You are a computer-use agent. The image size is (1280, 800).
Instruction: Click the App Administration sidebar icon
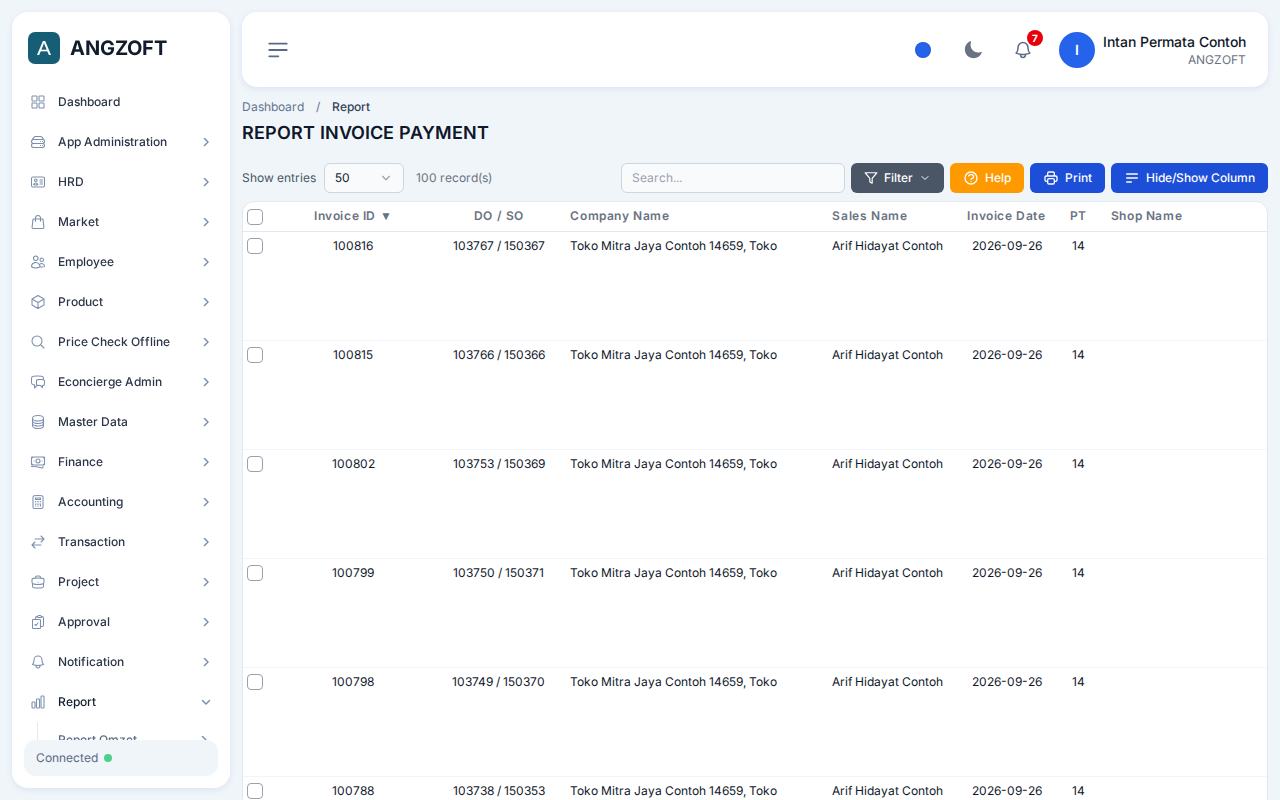38,142
